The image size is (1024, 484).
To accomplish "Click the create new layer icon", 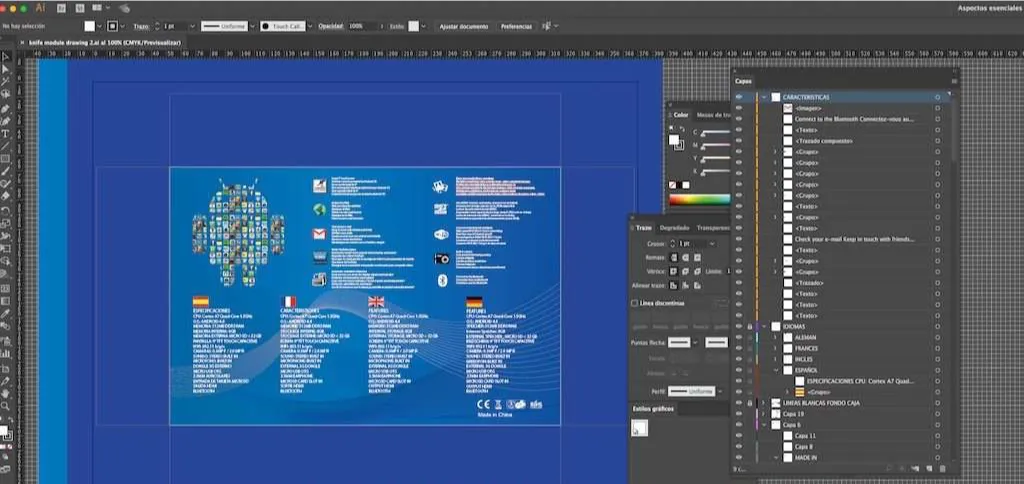I will pos(929,468).
